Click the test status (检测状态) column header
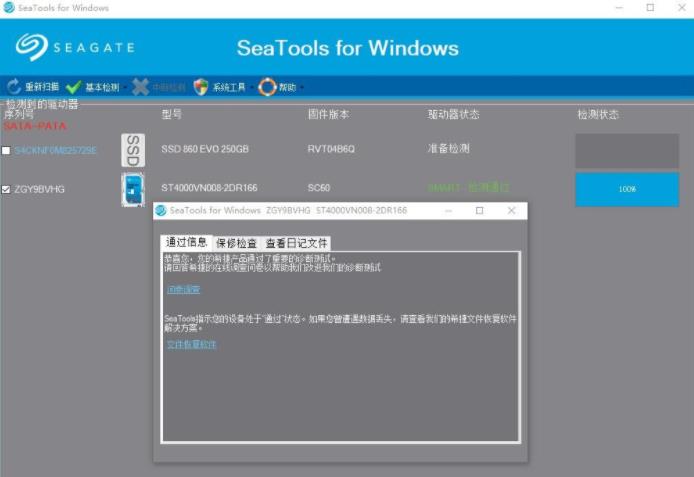Screen dimensions: 694x477 pos(598,115)
